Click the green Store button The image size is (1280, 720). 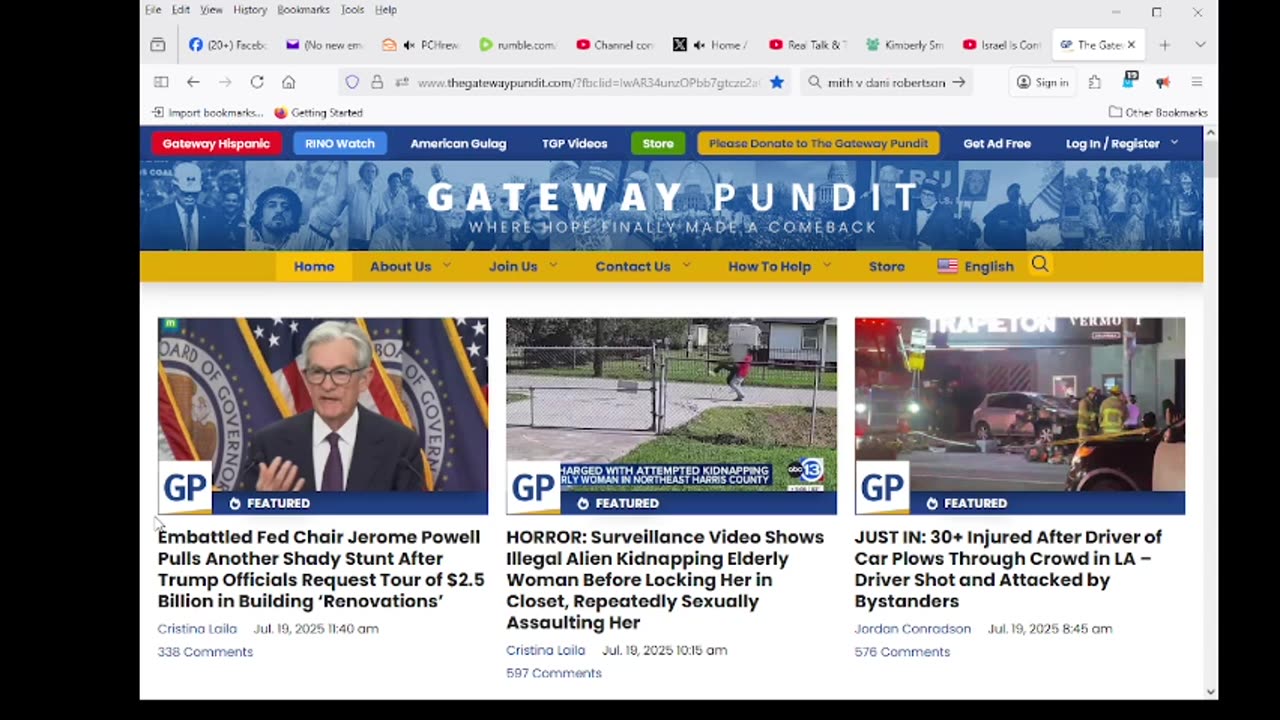[658, 143]
